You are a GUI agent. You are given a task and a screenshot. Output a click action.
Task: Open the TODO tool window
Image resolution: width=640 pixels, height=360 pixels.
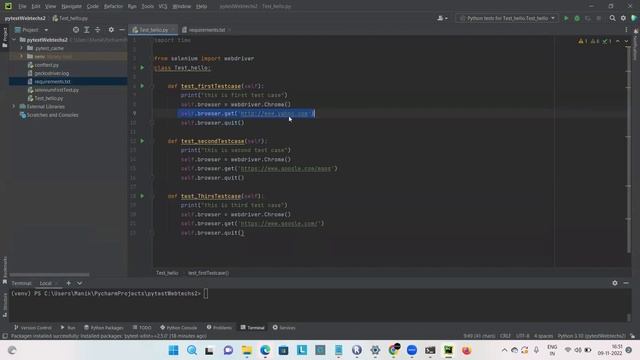pos(142,327)
